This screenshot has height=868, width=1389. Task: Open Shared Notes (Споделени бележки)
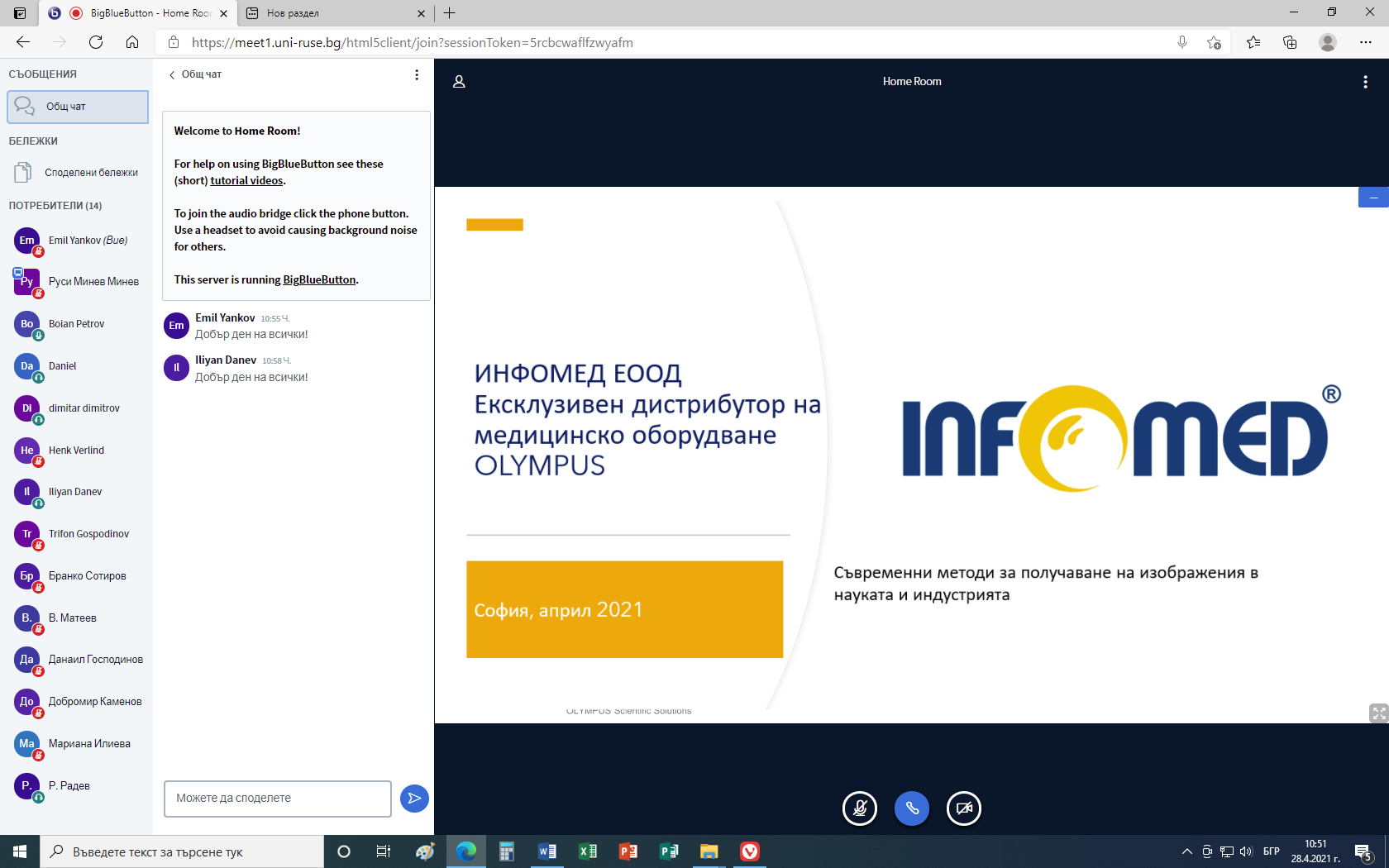tap(91, 173)
